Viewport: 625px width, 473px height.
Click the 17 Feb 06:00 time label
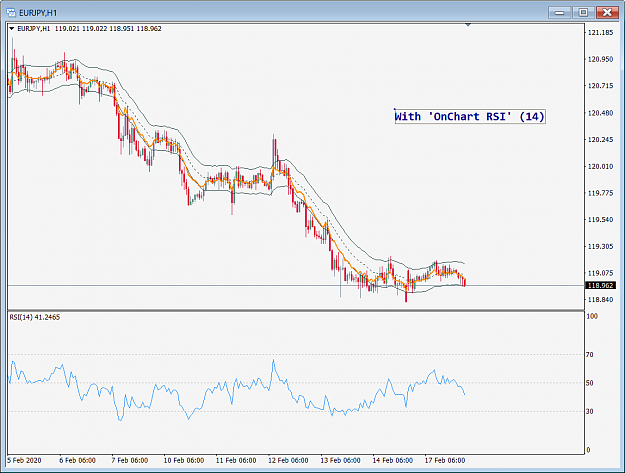pos(445,460)
